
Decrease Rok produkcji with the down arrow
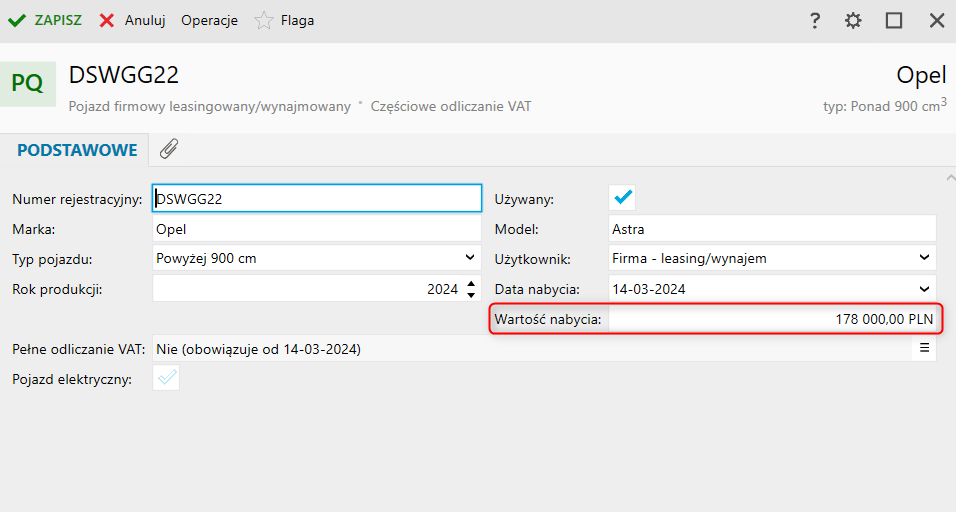[471, 294]
